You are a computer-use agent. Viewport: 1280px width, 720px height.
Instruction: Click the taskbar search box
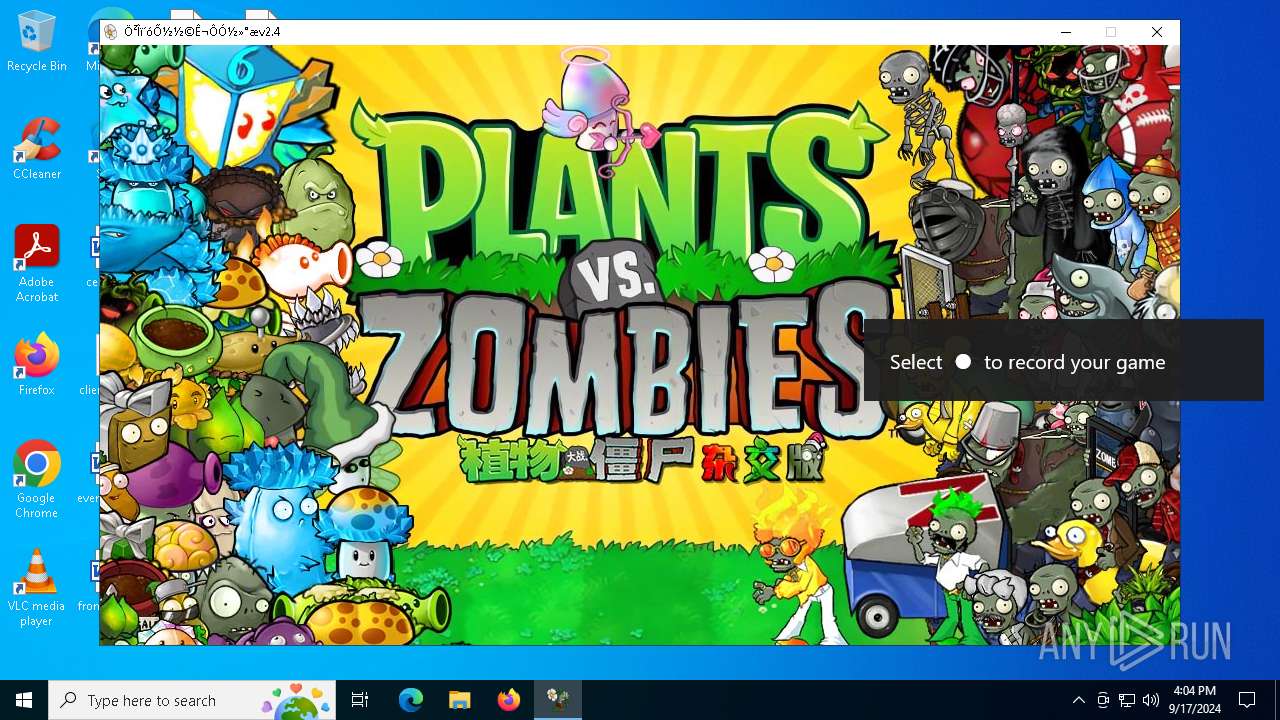192,700
